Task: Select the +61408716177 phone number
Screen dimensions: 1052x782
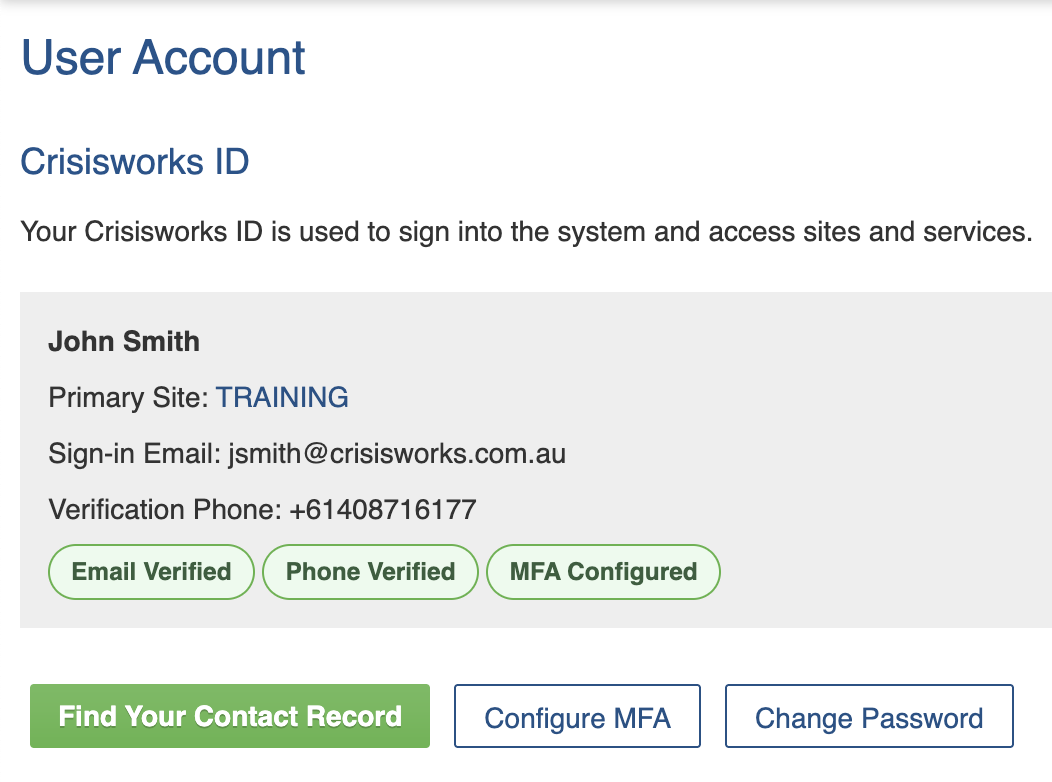Action: point(383,510)
